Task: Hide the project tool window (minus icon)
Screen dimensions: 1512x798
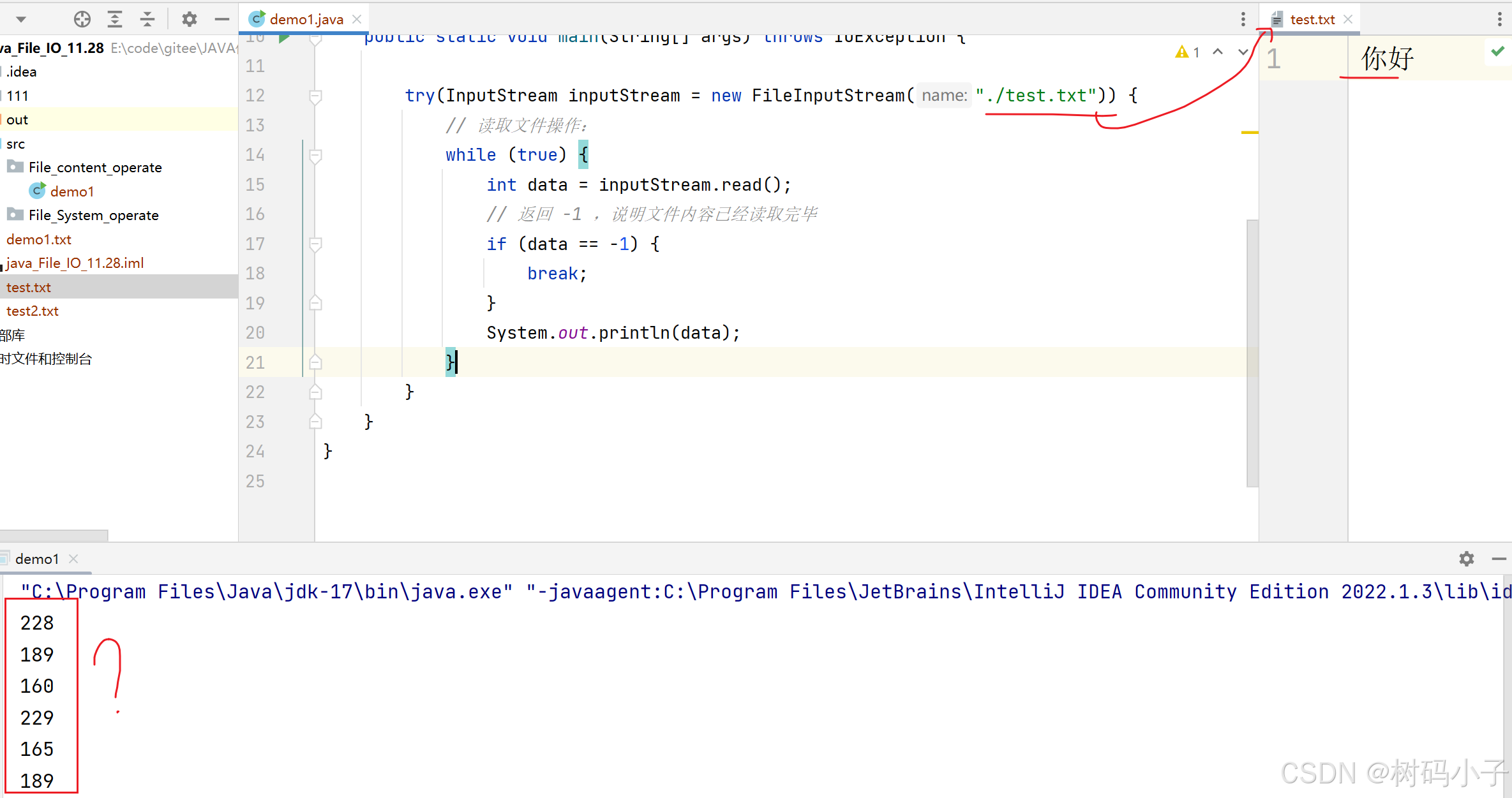Action: [x=221, y=19]
